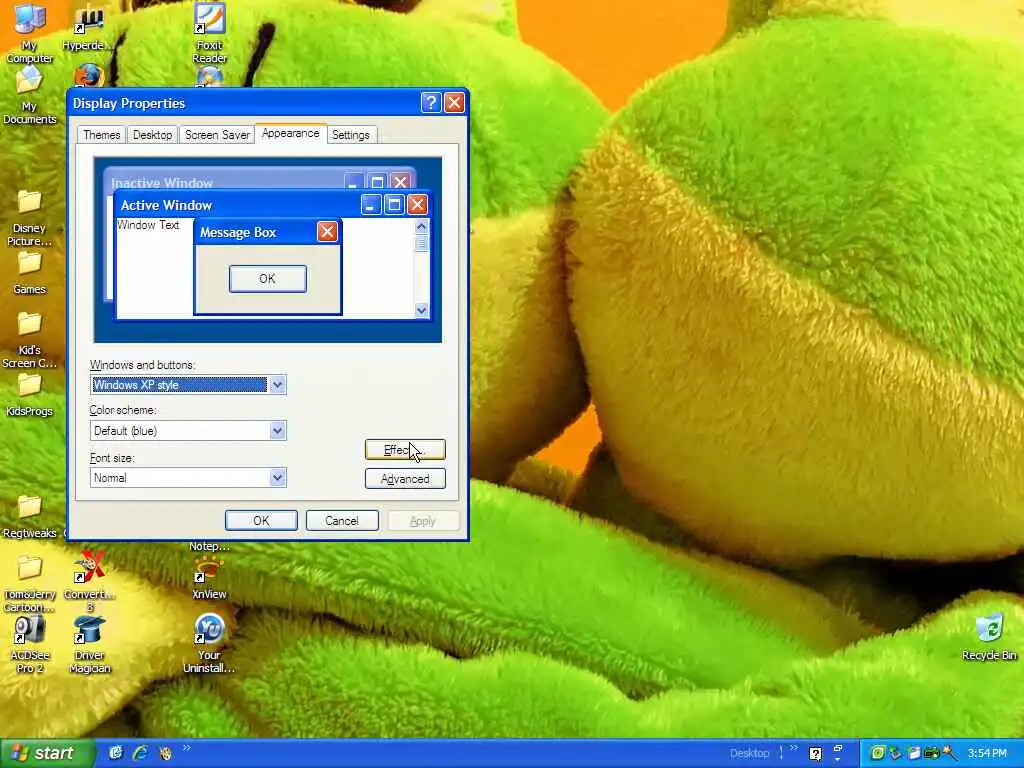The width and height of the screenshot is (1024, 768).
Task: Open the Windows and buttons dropdown
Action: coord(278,385)
